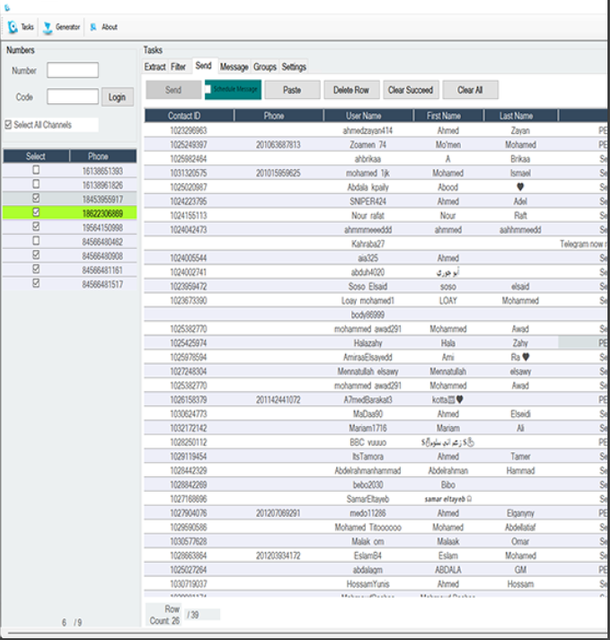Toggle Select All Channels checkbox

click(9, 125)
